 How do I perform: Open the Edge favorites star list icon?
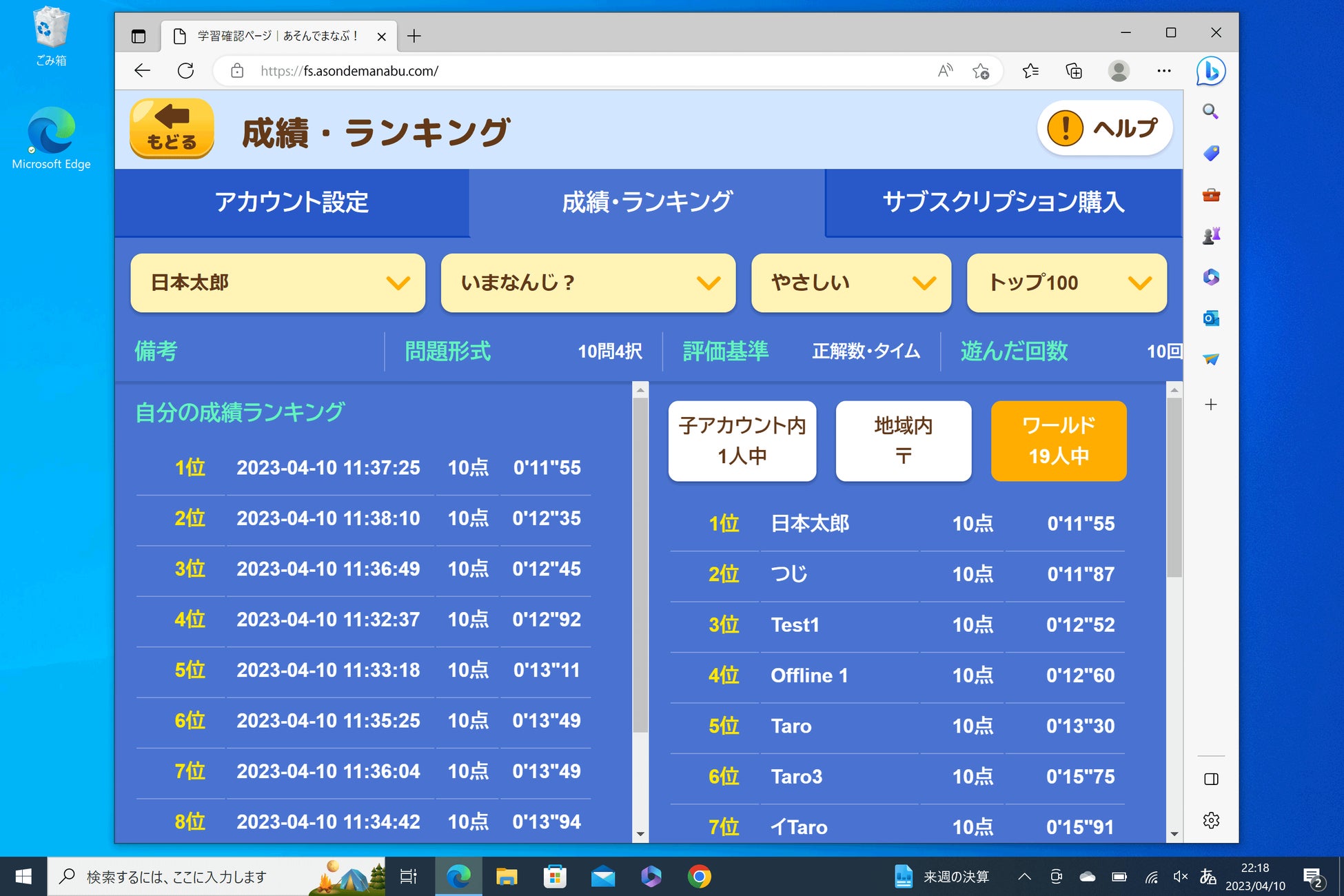coord(1030,71)
